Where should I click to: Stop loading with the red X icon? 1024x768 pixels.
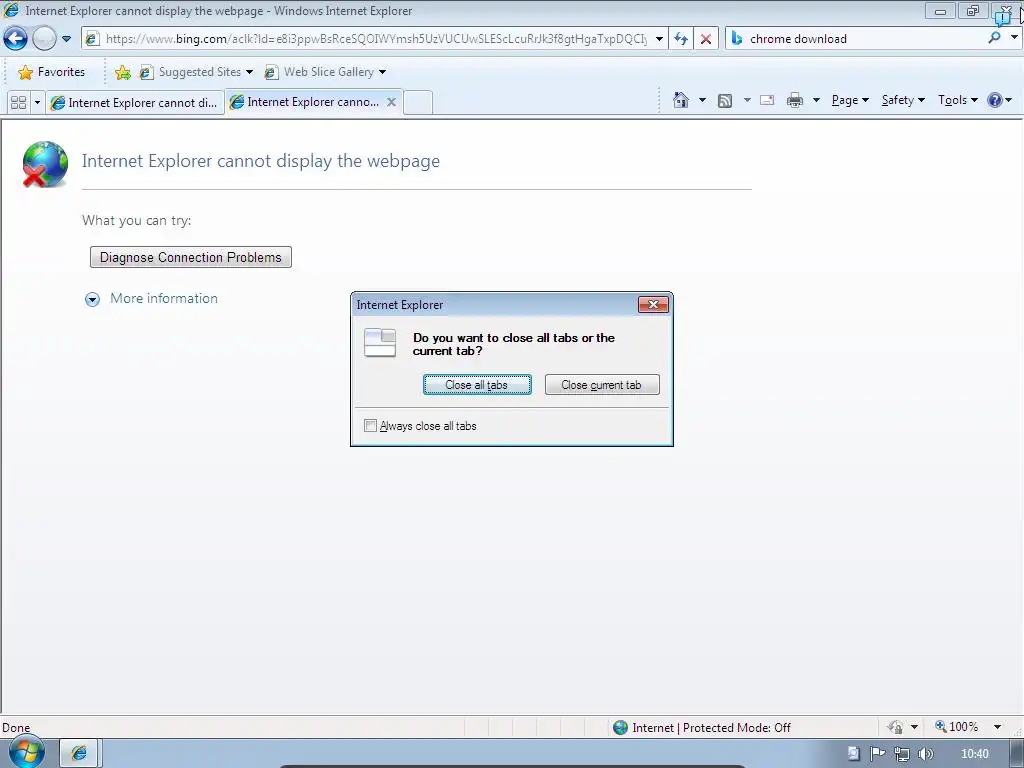tap(706, 39)
